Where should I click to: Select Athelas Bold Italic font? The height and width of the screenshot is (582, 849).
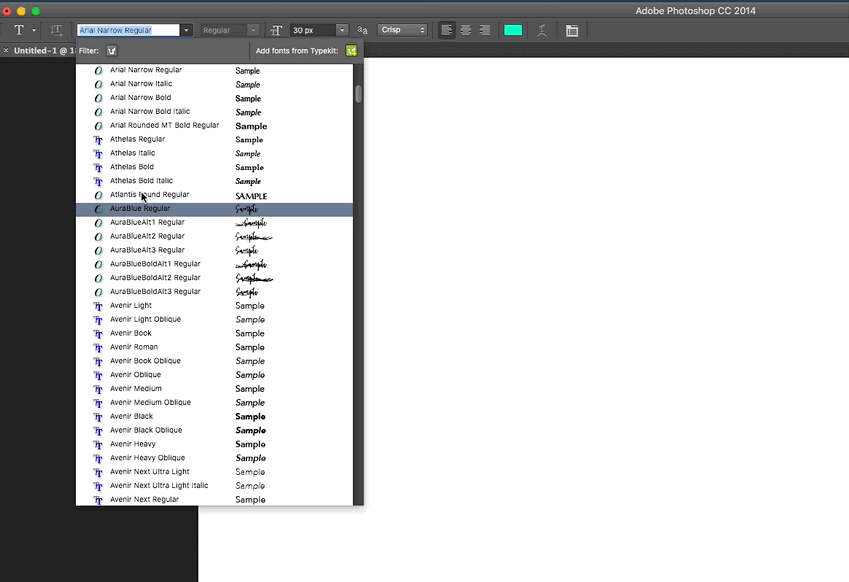214,181
